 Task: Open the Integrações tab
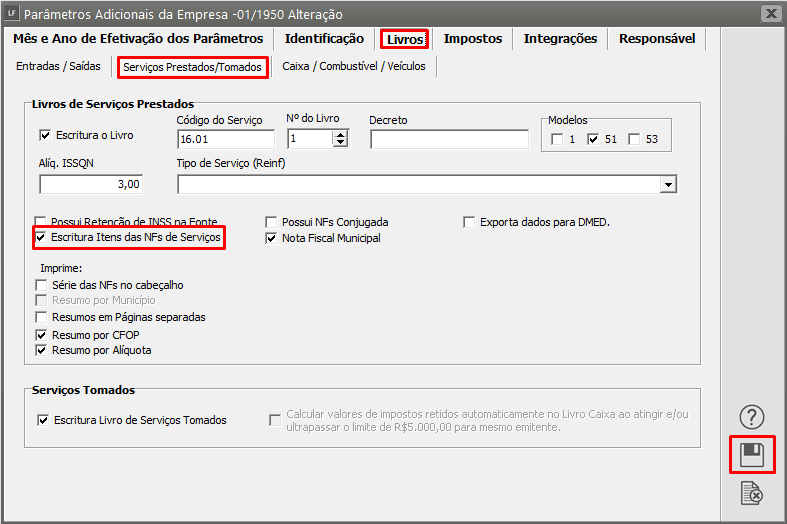tap(560, 39)
